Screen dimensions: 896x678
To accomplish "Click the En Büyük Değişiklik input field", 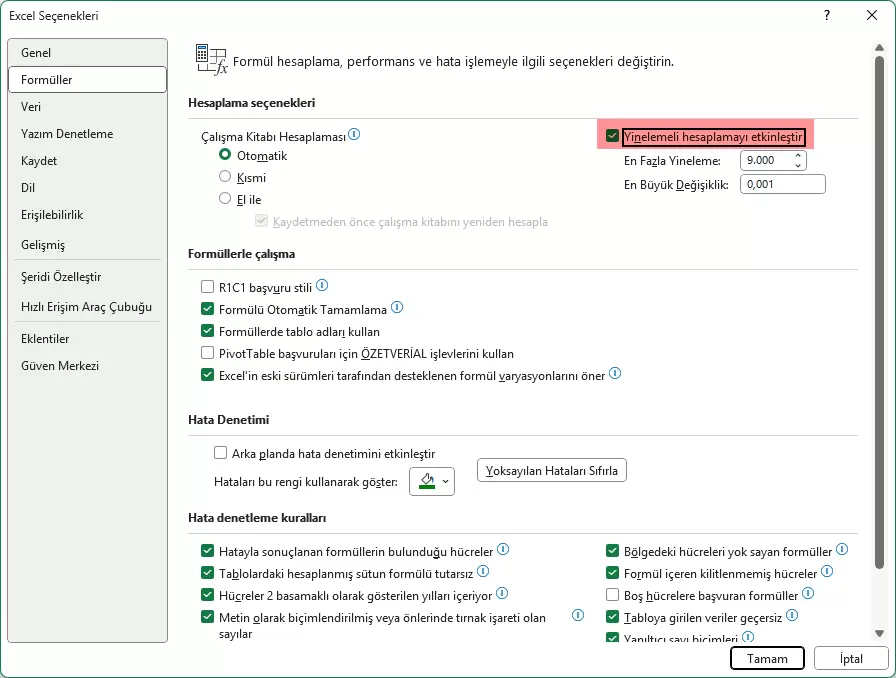I will [782, 184].
